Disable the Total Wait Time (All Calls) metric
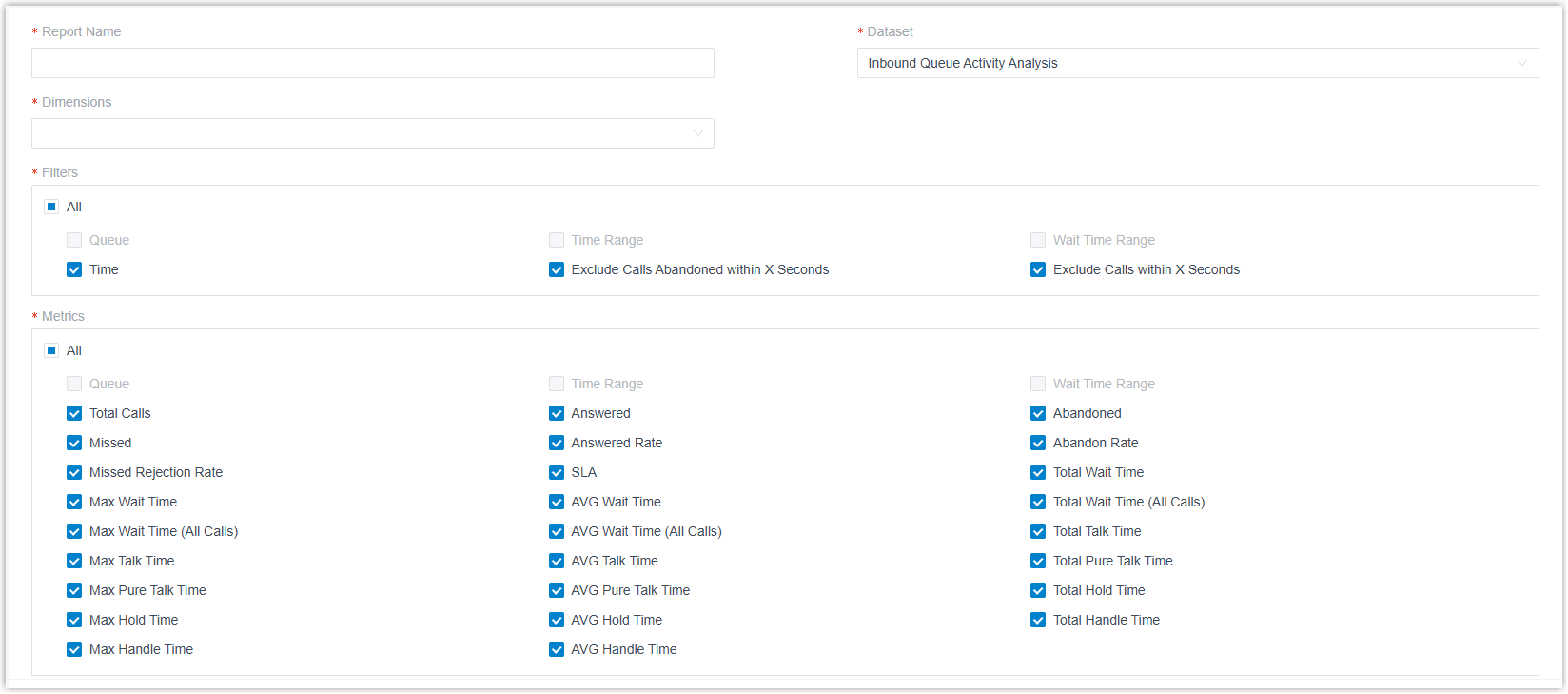 coord(1038,502)
